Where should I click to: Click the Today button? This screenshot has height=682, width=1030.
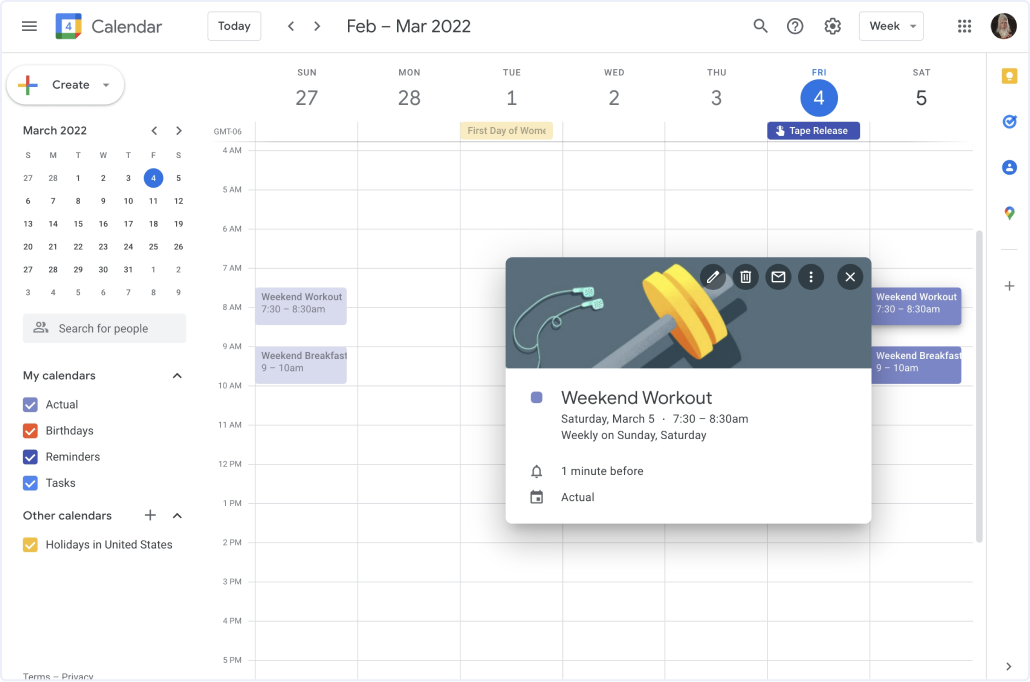pos(234,26)
